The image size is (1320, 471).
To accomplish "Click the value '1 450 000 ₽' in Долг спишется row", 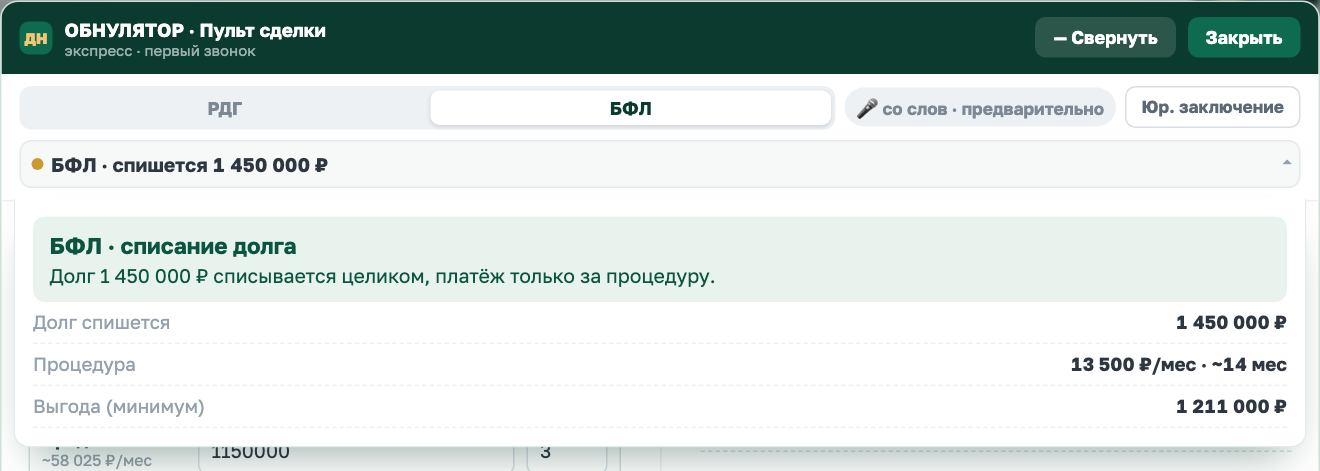I will 1231,323.
